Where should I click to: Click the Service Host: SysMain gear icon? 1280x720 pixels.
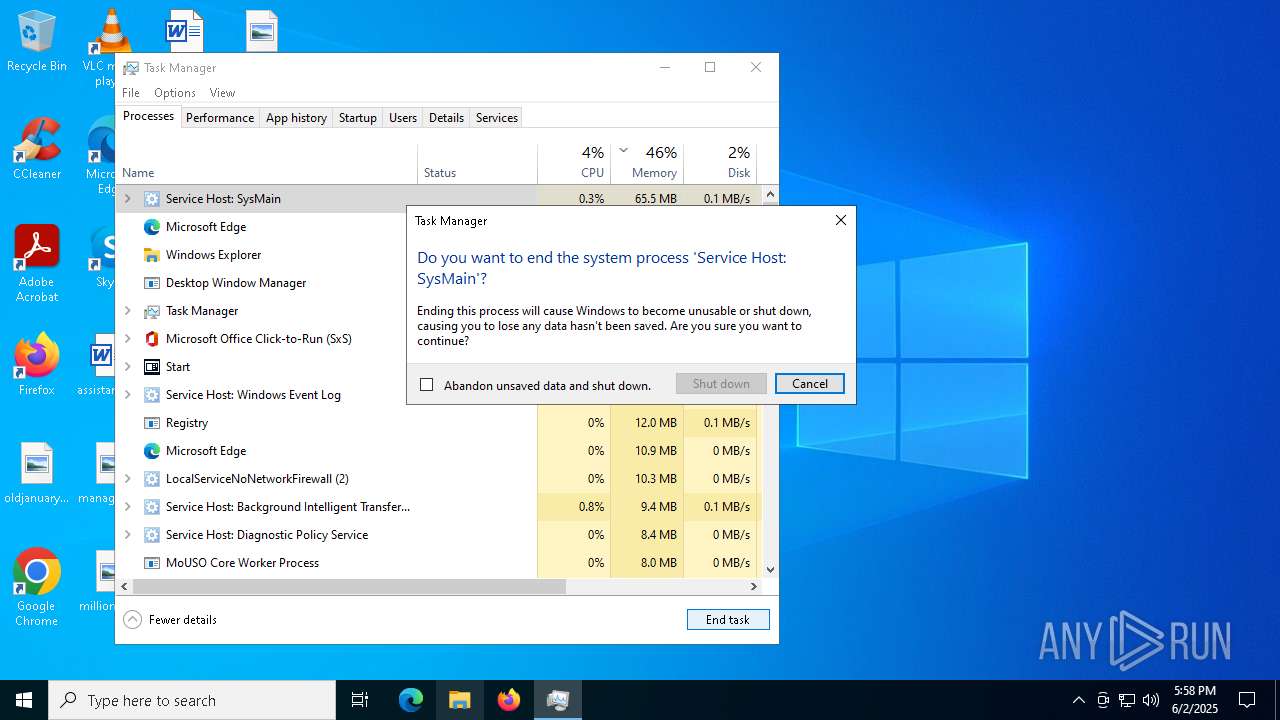[152, 199]
